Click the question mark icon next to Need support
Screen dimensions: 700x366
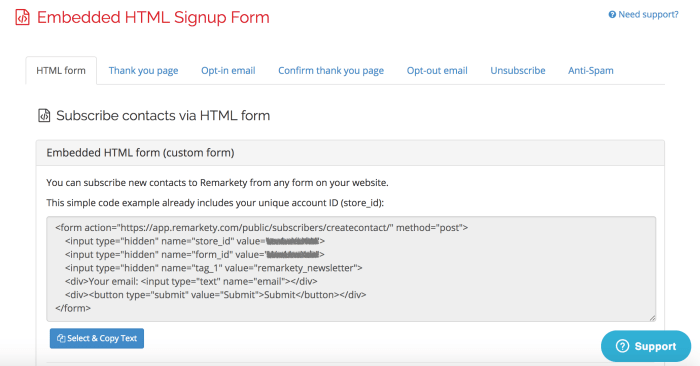click(x=612, y=15)
